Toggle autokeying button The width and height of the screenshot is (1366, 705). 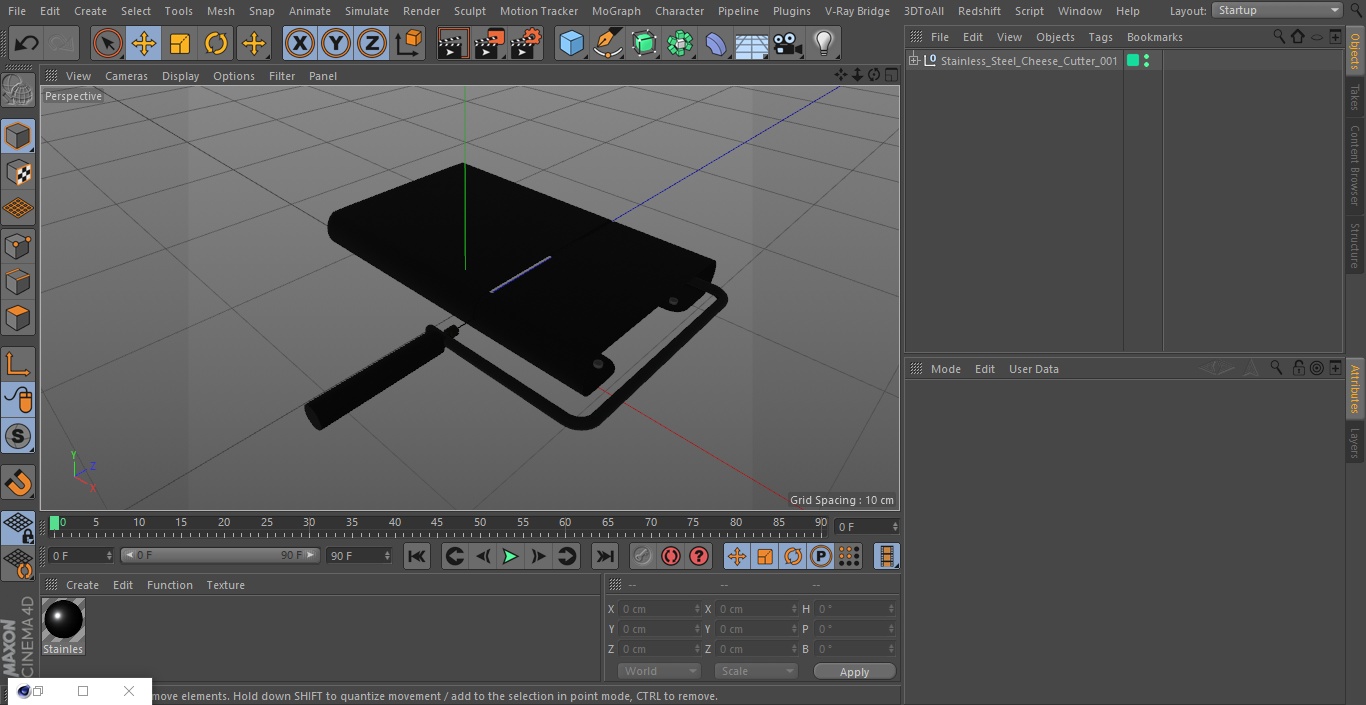coord(671,556)
